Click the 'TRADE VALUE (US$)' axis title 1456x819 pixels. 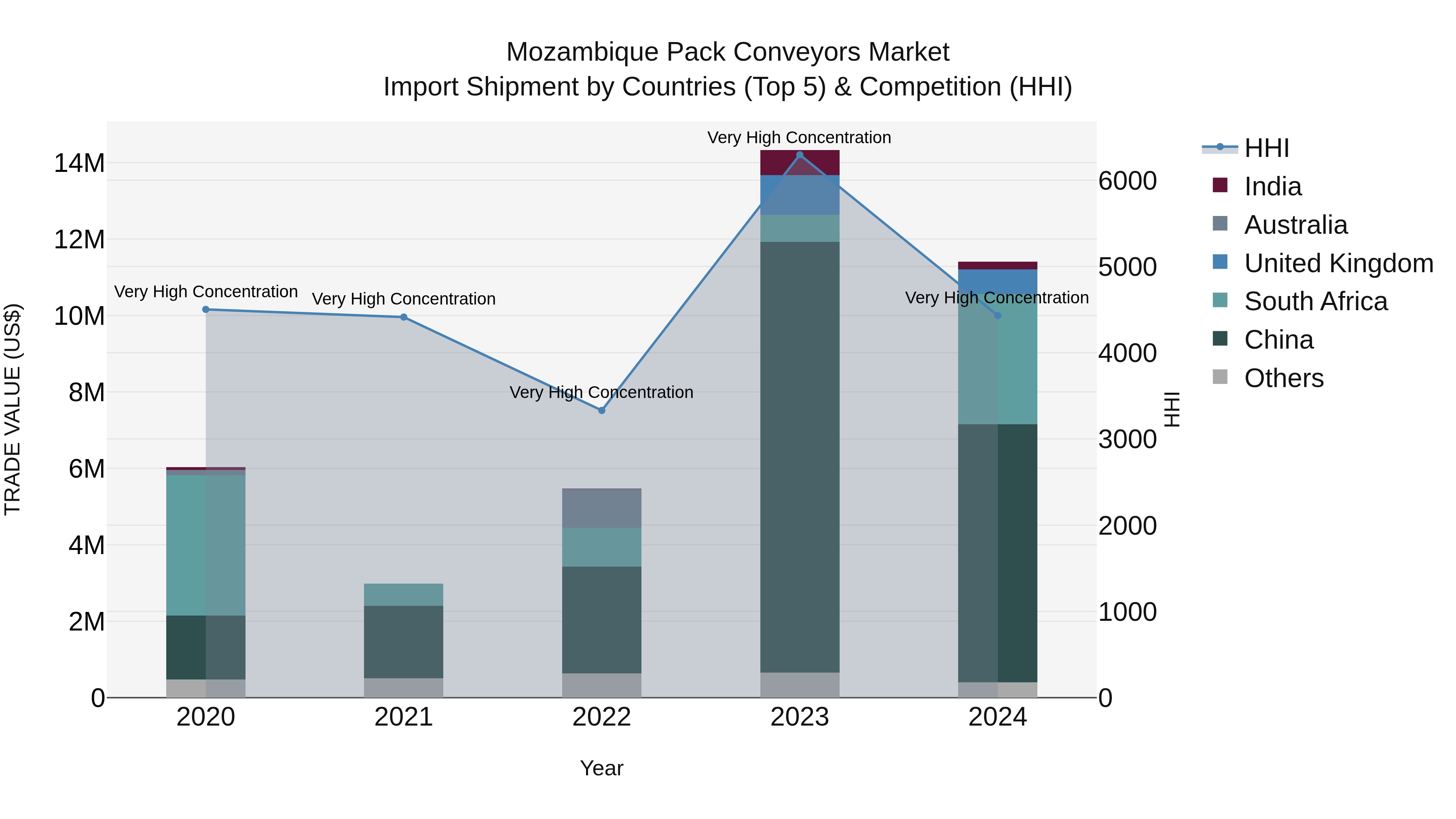tap(13, 409)
